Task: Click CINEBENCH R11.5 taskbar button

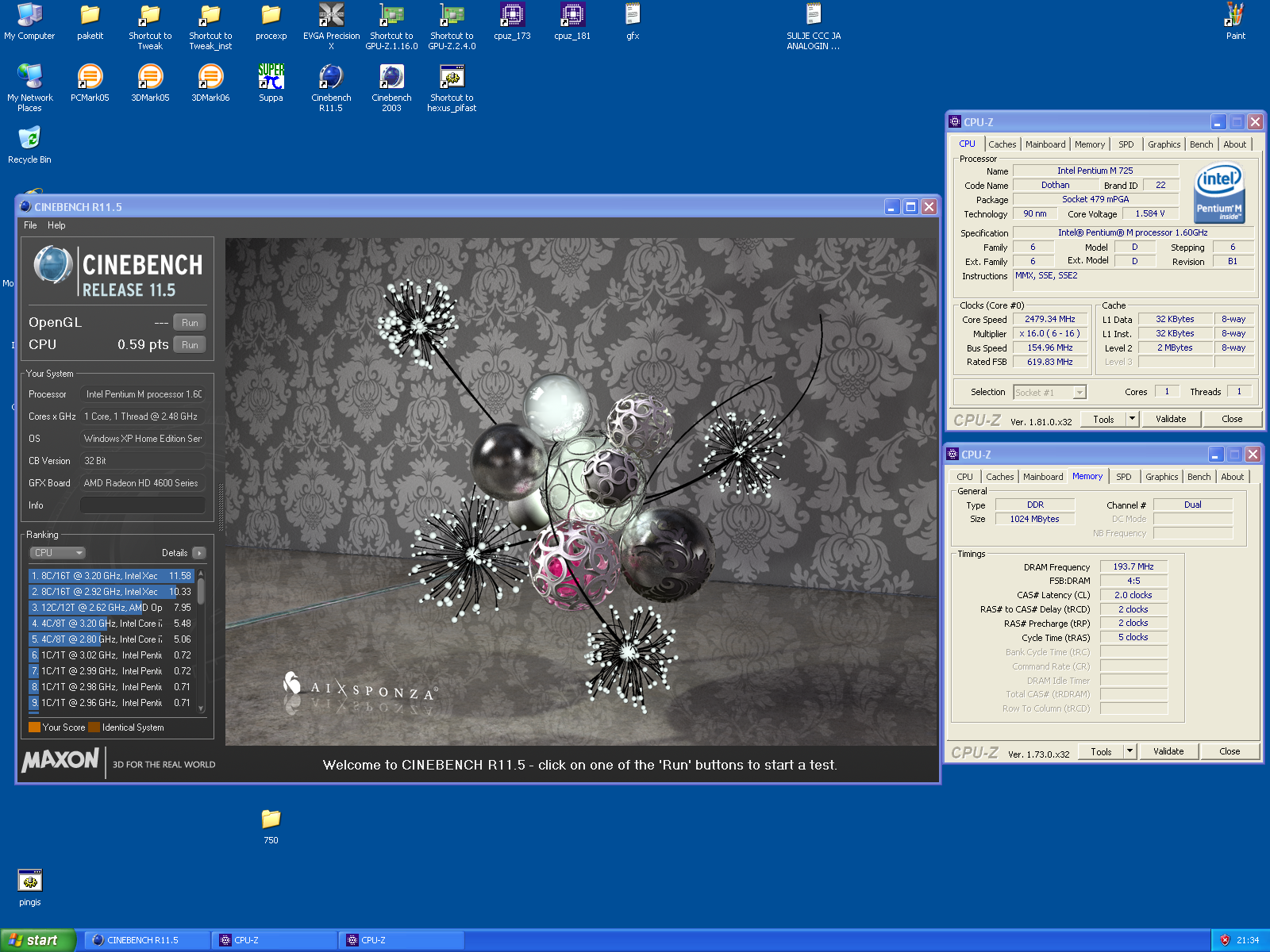Action: point(147,940)
